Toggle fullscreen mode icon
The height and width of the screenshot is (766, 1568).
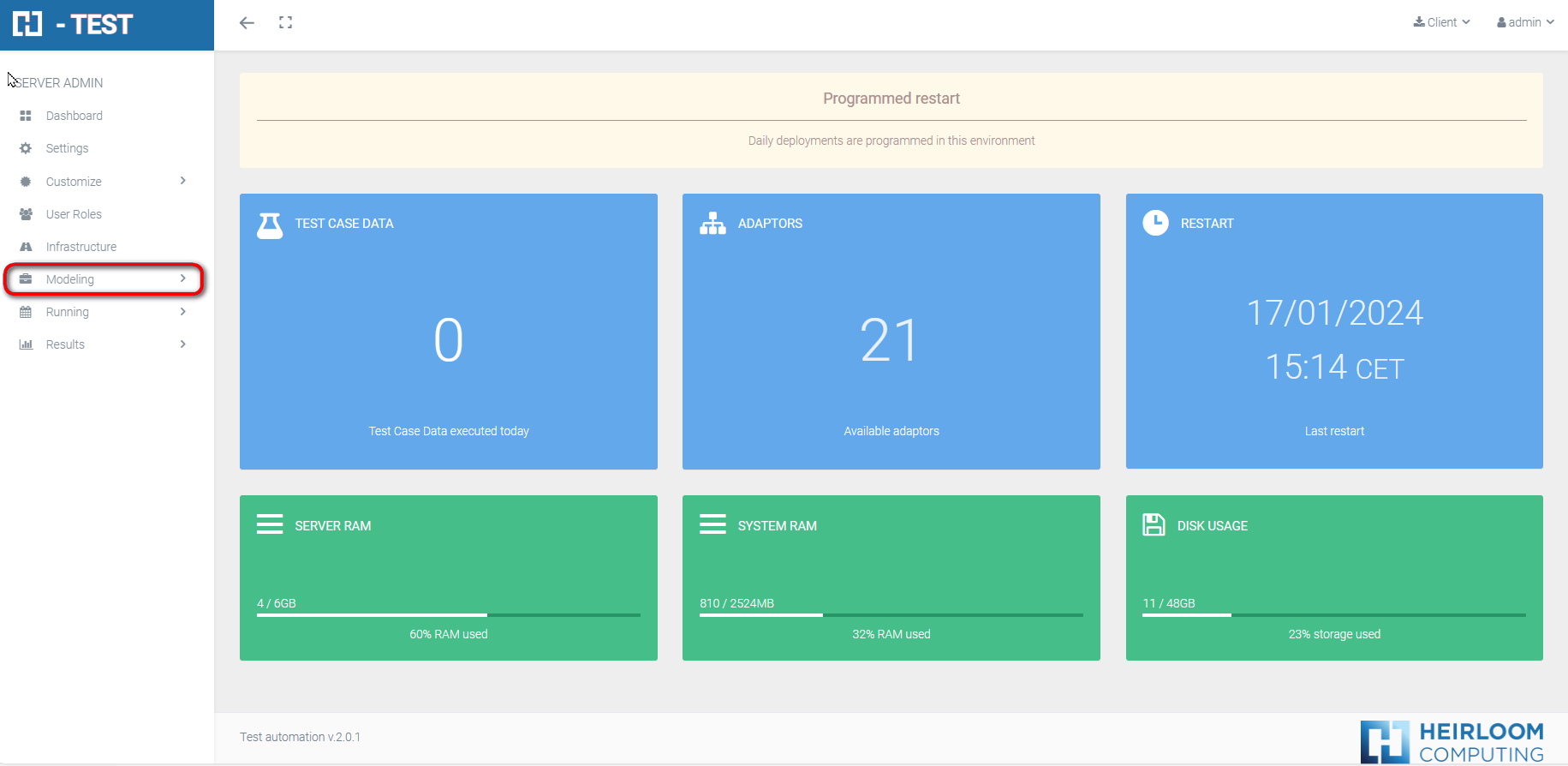coord(285,23)
